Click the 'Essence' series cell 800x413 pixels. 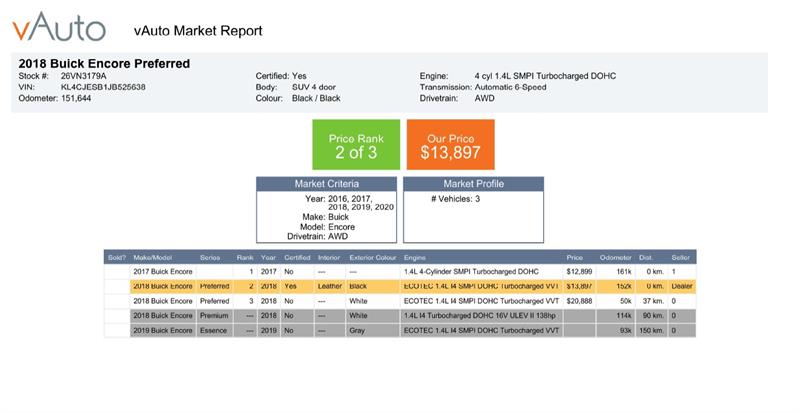click(x=213, y=331)
